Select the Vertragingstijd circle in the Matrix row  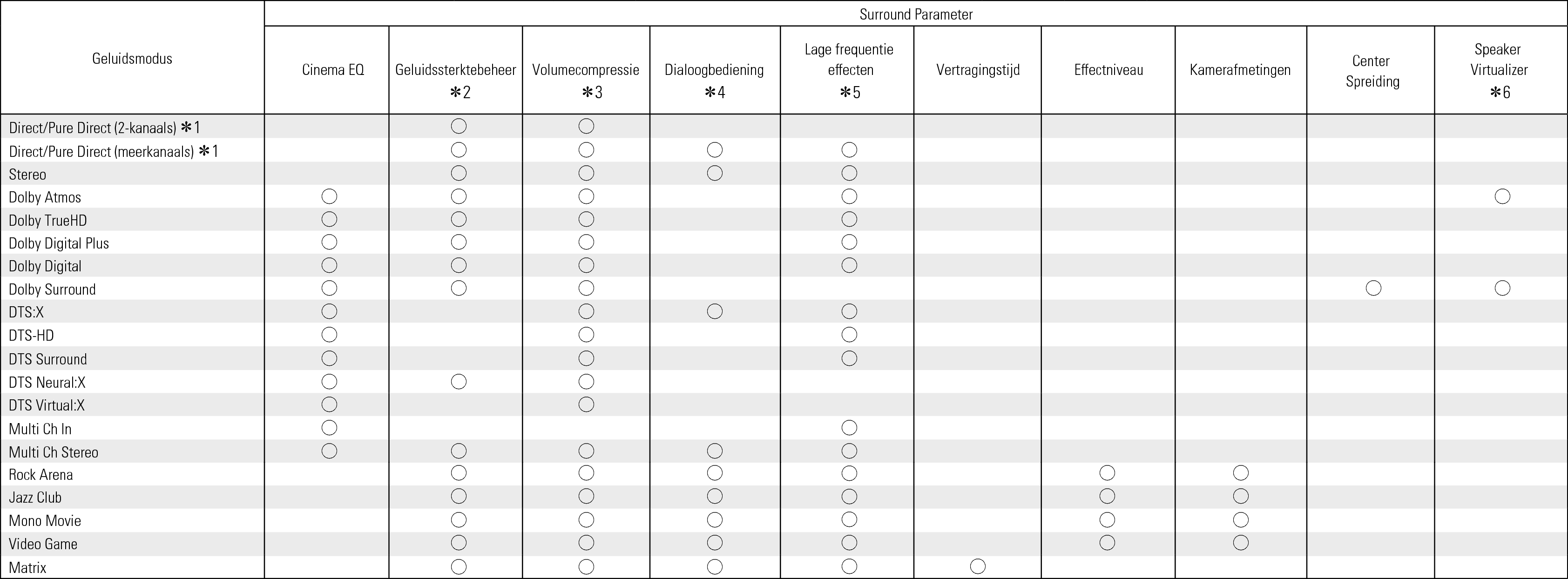[x=978, y=566]
